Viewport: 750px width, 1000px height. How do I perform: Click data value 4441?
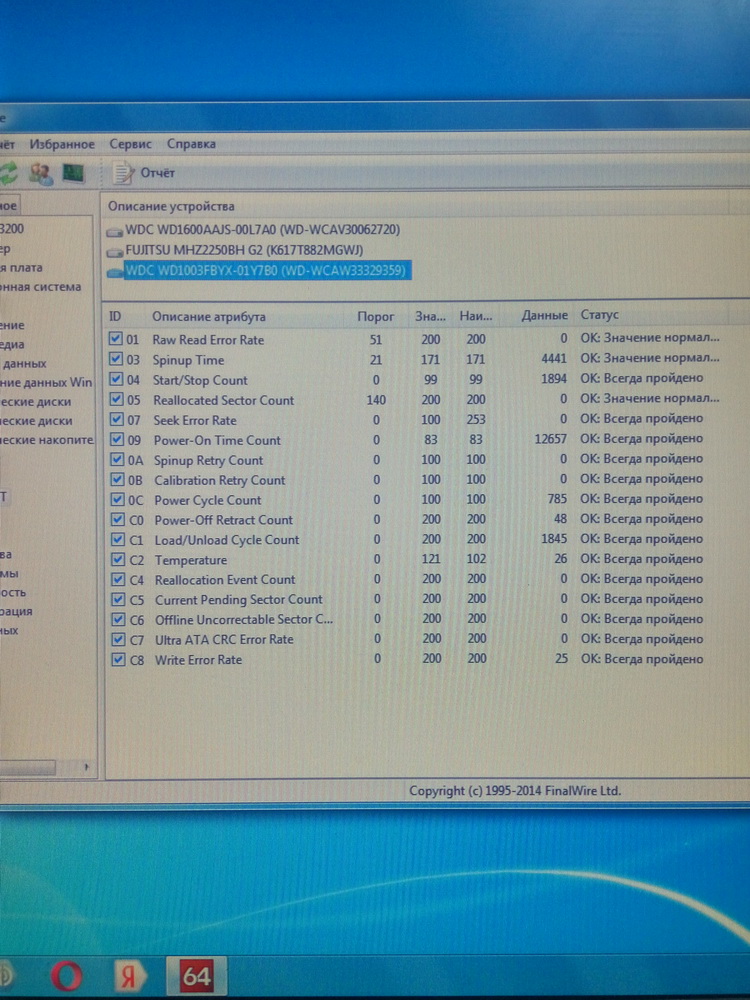click(554, 359)
